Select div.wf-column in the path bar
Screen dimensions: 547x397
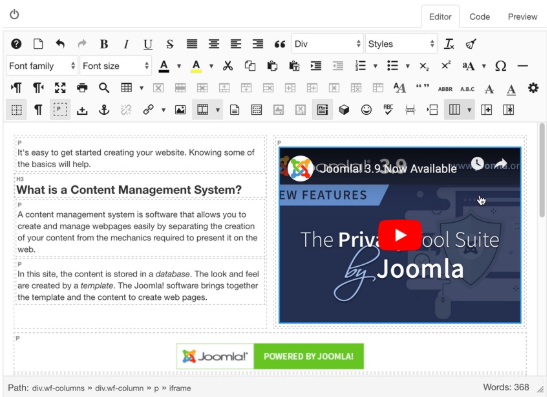coord(119,388)
